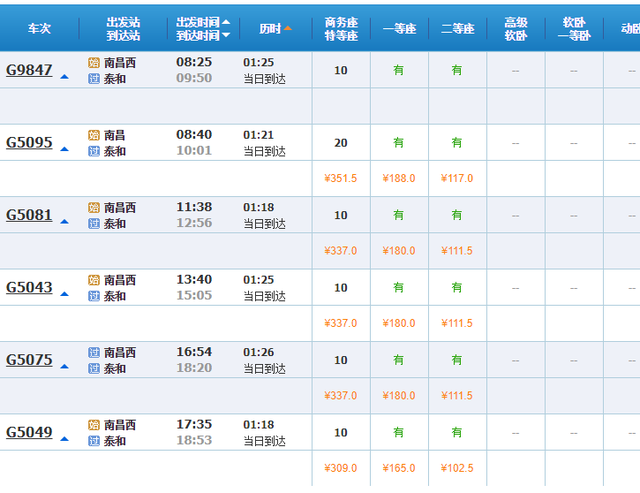
Task: Click the 过 icon beside G5095's 泰和
Action: point(94,151)
